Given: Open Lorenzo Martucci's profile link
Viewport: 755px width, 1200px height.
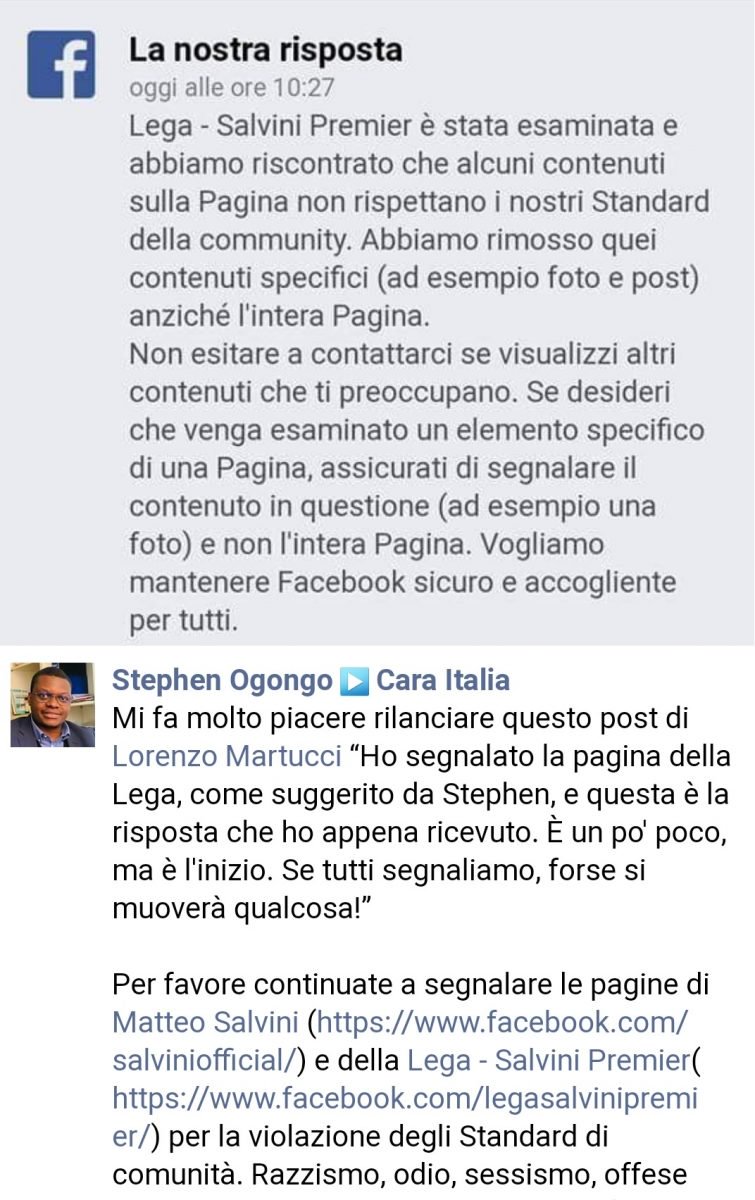Looking at the screenshot, I should [x=226, y=756].
